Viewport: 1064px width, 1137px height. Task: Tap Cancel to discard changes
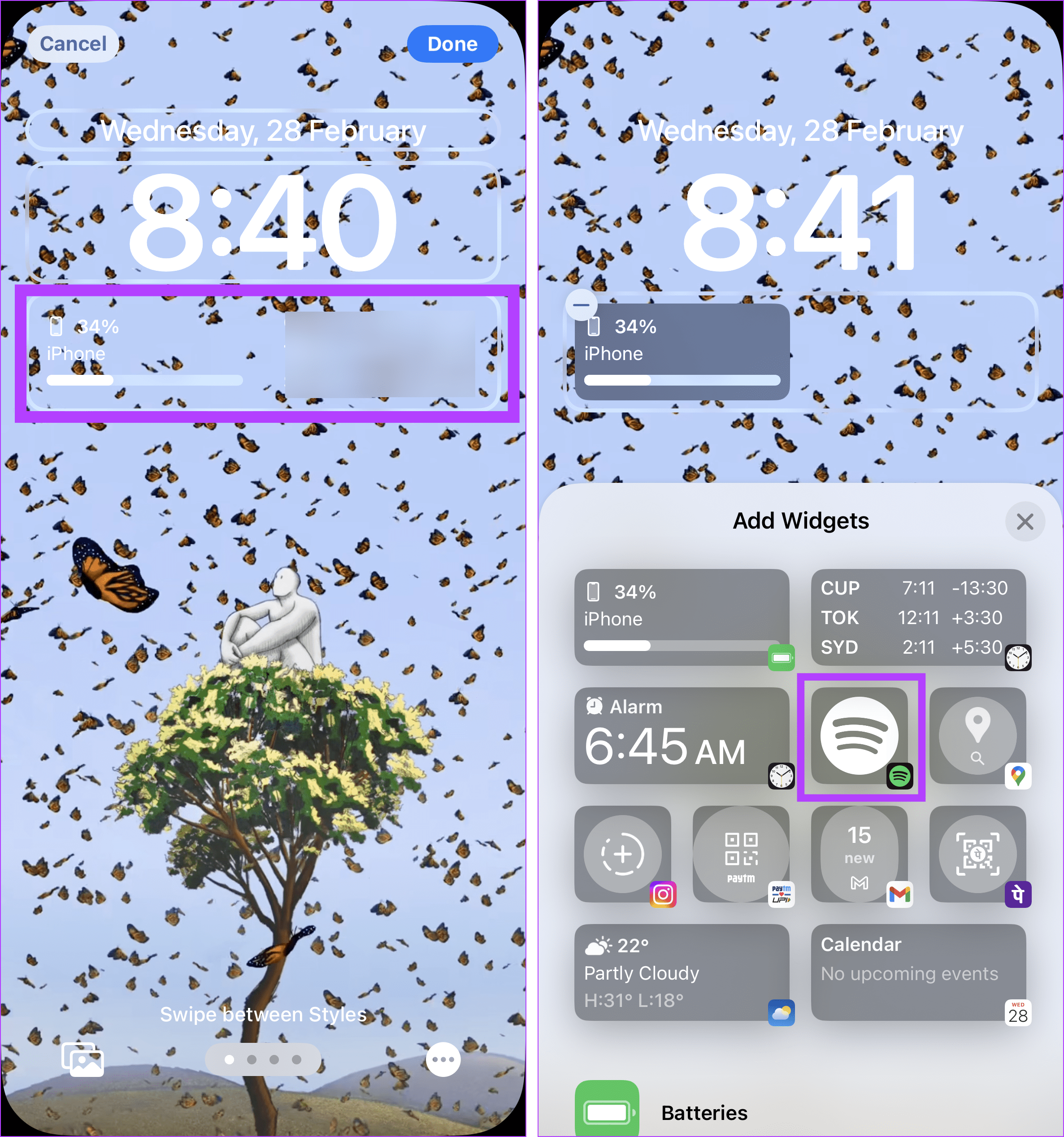74,42
